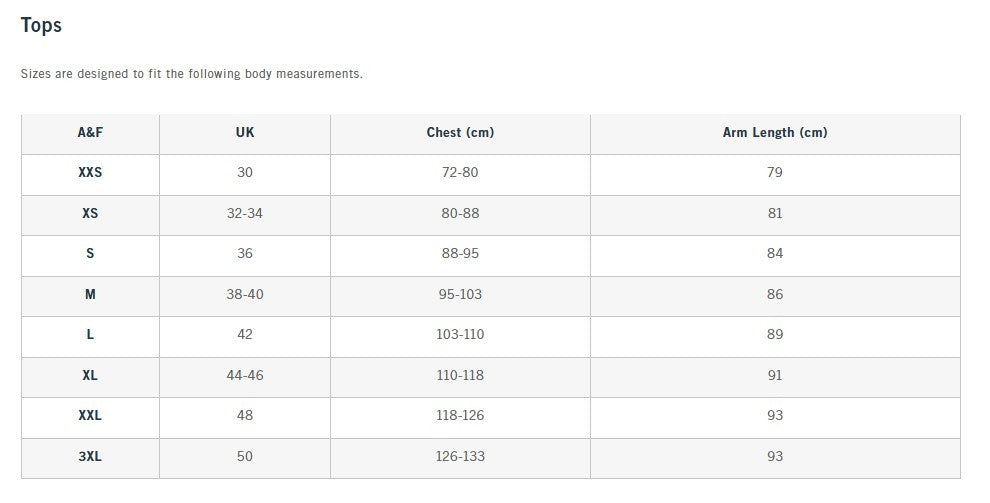Screen dimensions: 990x503
Task: Click the Chest (cm) column header
Action: (x=460, y=132)
